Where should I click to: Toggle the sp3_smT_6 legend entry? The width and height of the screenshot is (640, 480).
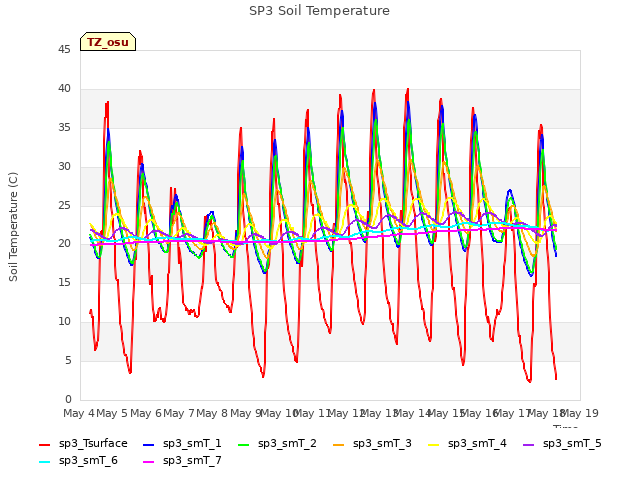point(78,461)
